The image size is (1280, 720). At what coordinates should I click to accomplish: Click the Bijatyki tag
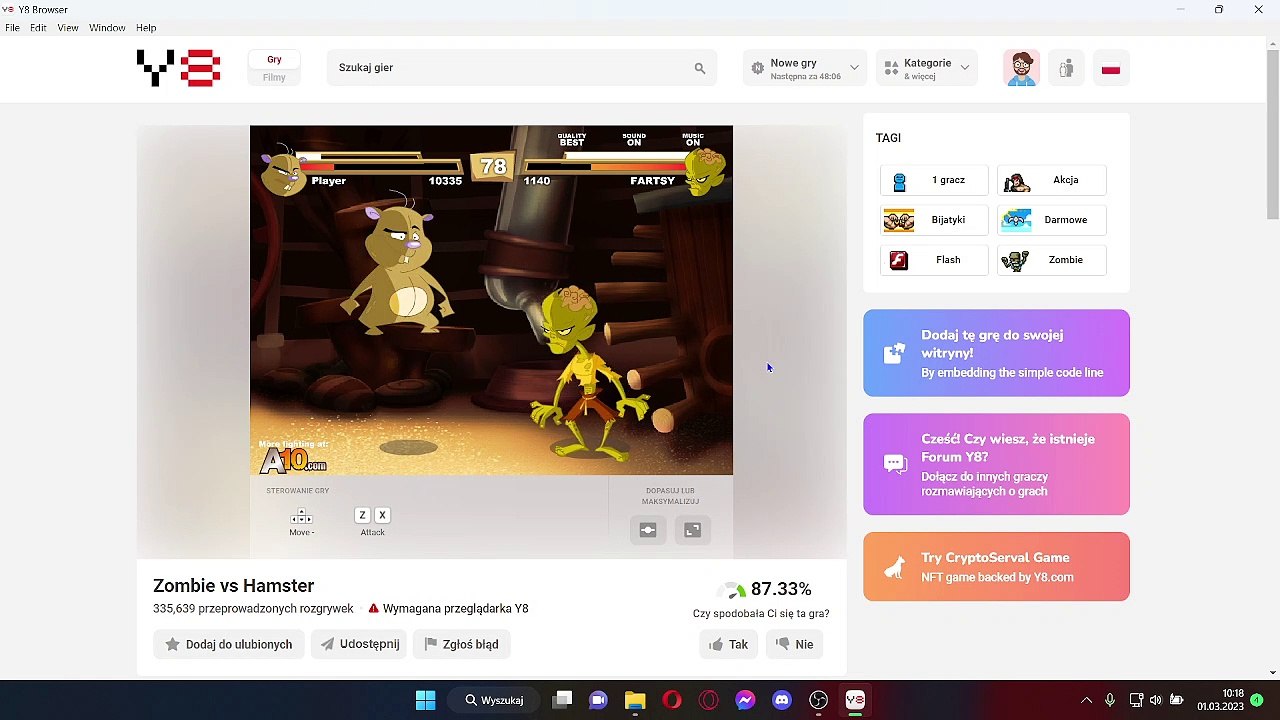pyautogui.click(x=934, y=220)
